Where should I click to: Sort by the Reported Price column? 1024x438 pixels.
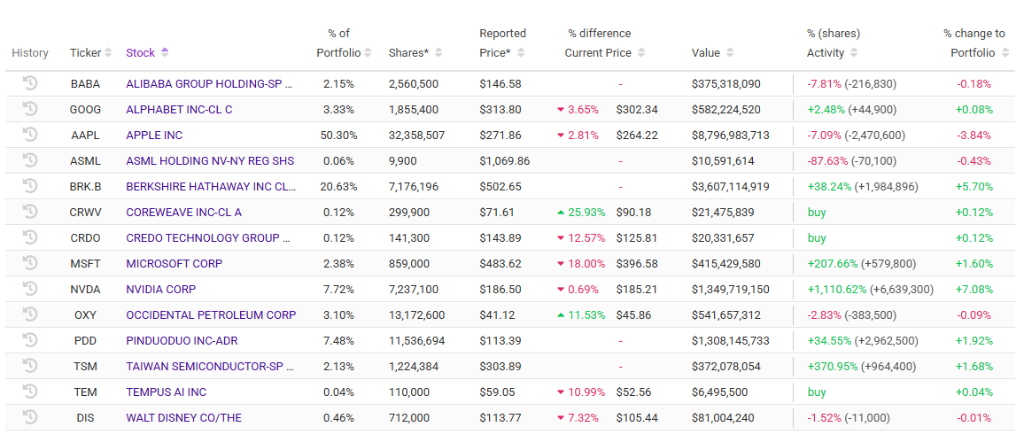(508, 53)
